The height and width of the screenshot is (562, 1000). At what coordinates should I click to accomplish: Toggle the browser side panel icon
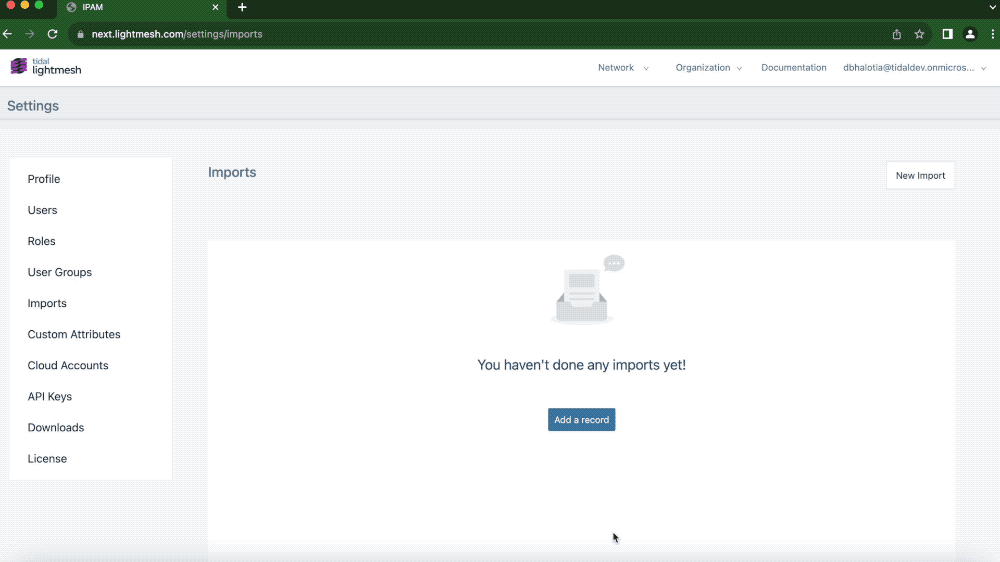947,34
